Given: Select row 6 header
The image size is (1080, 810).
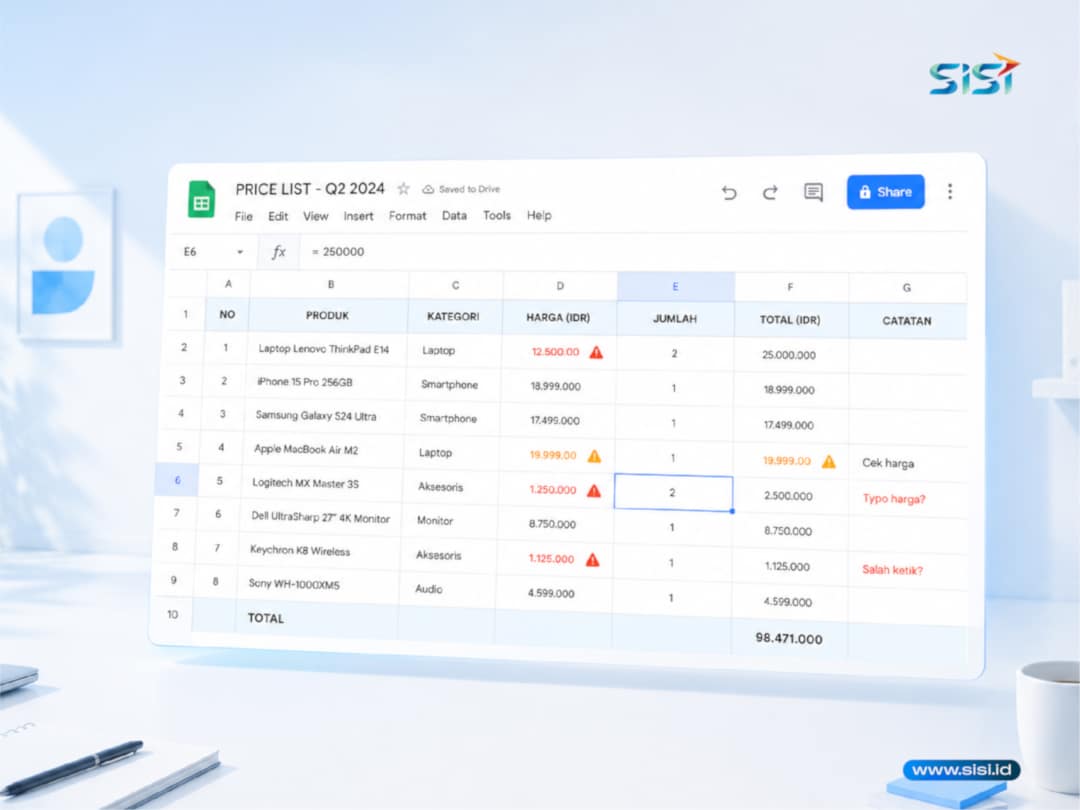Looking at the screenshot, I should click(177, 480).
